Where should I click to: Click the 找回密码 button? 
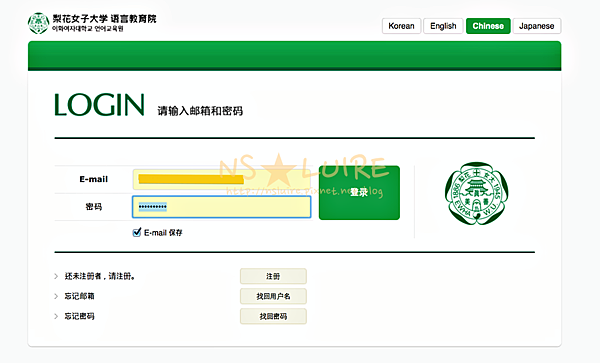click(273, 316)
